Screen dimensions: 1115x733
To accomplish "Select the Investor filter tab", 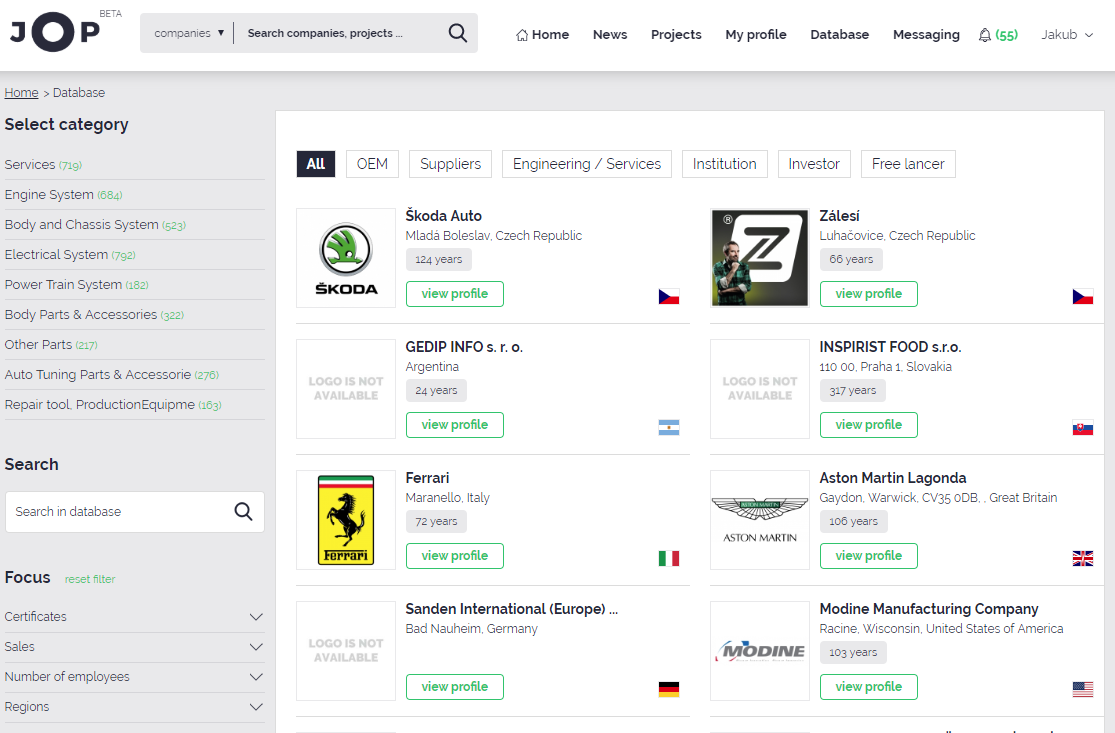I will [814, 164].
